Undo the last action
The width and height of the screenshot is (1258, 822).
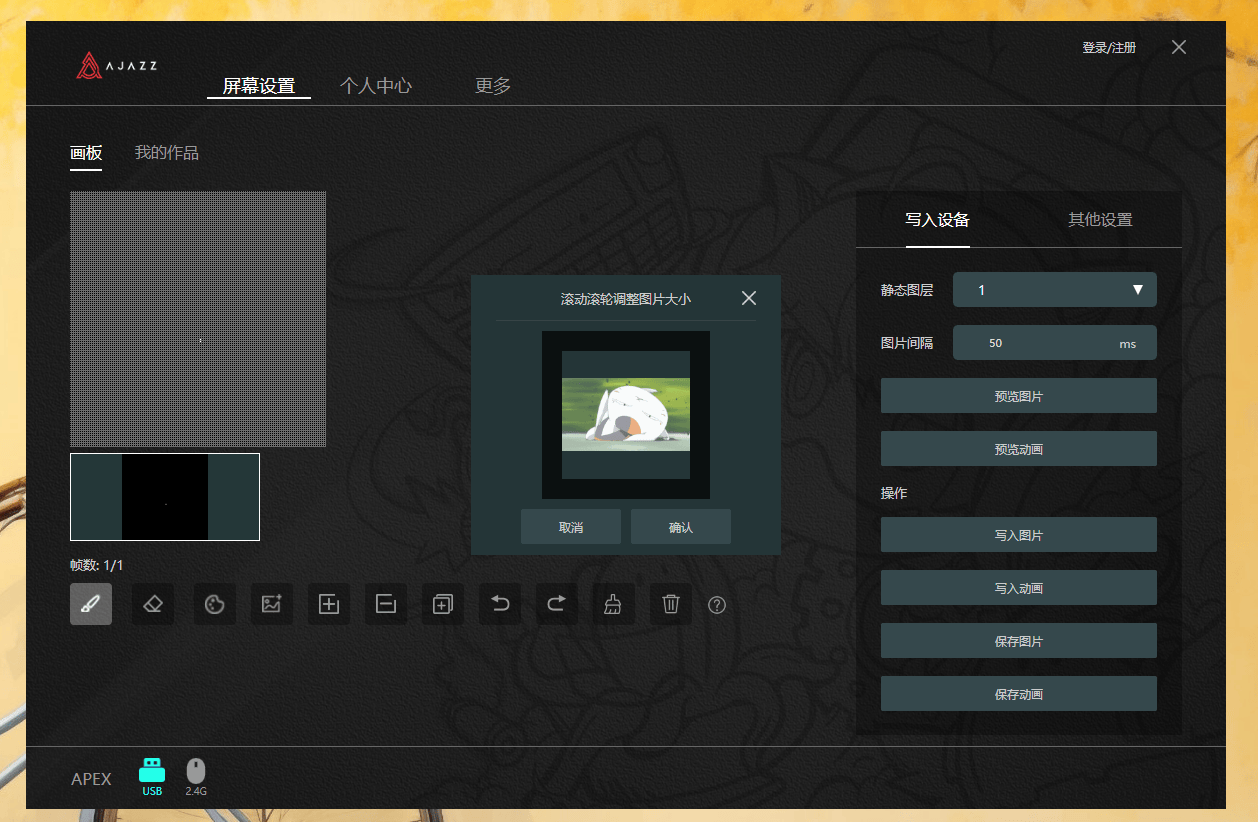[x=500, y=604]
